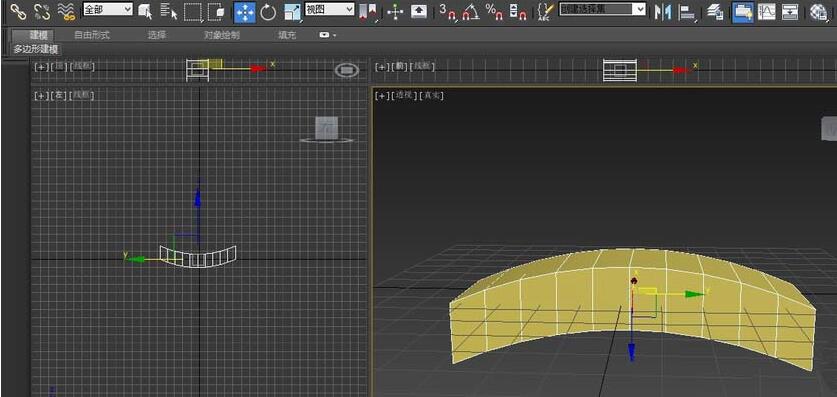Toggle Spinner Snap
The height and width of the screenshot is (397, 837).
pos(517,12)
